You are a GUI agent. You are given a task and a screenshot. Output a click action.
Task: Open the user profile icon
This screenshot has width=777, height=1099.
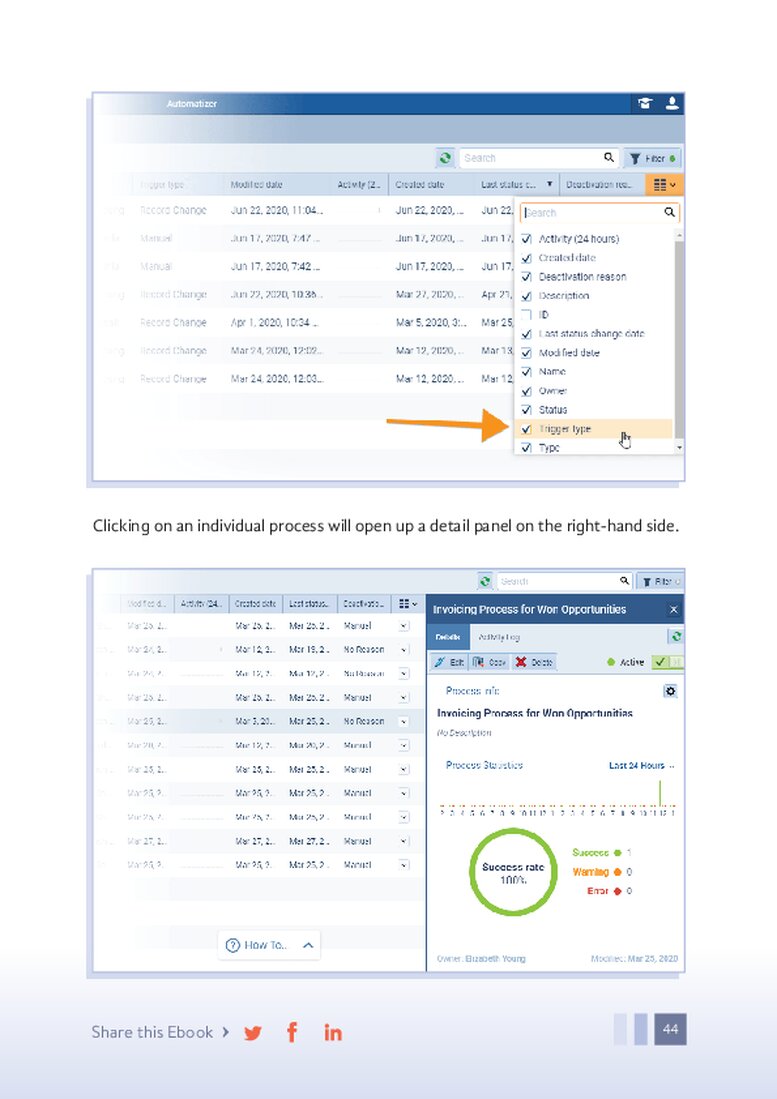pyautogui.click(x=672, y=104)
